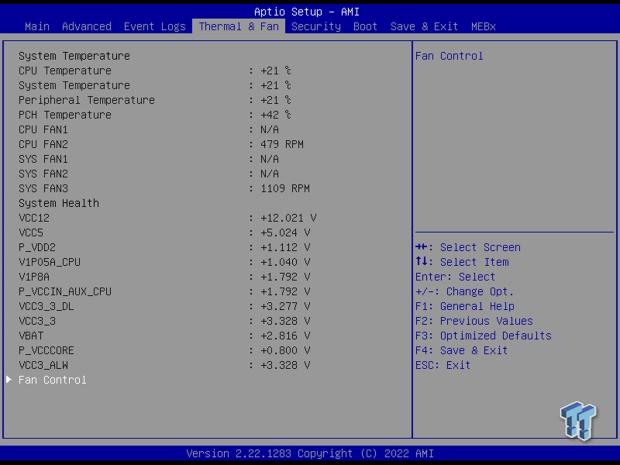Select the VCC3_3 label
This screenshot has height=465, width=620.
pyautogui.click(x=37, y=321)
